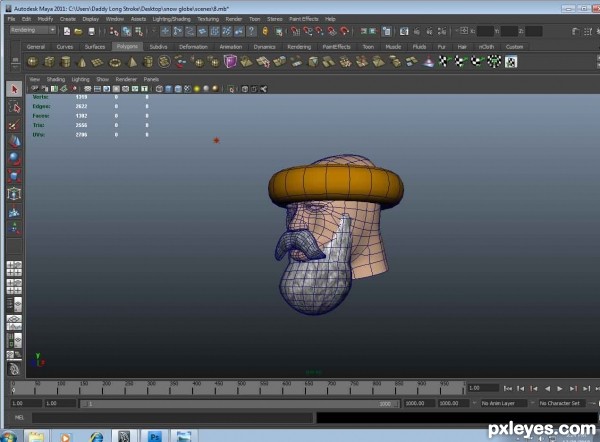Open the File menu

11,19
